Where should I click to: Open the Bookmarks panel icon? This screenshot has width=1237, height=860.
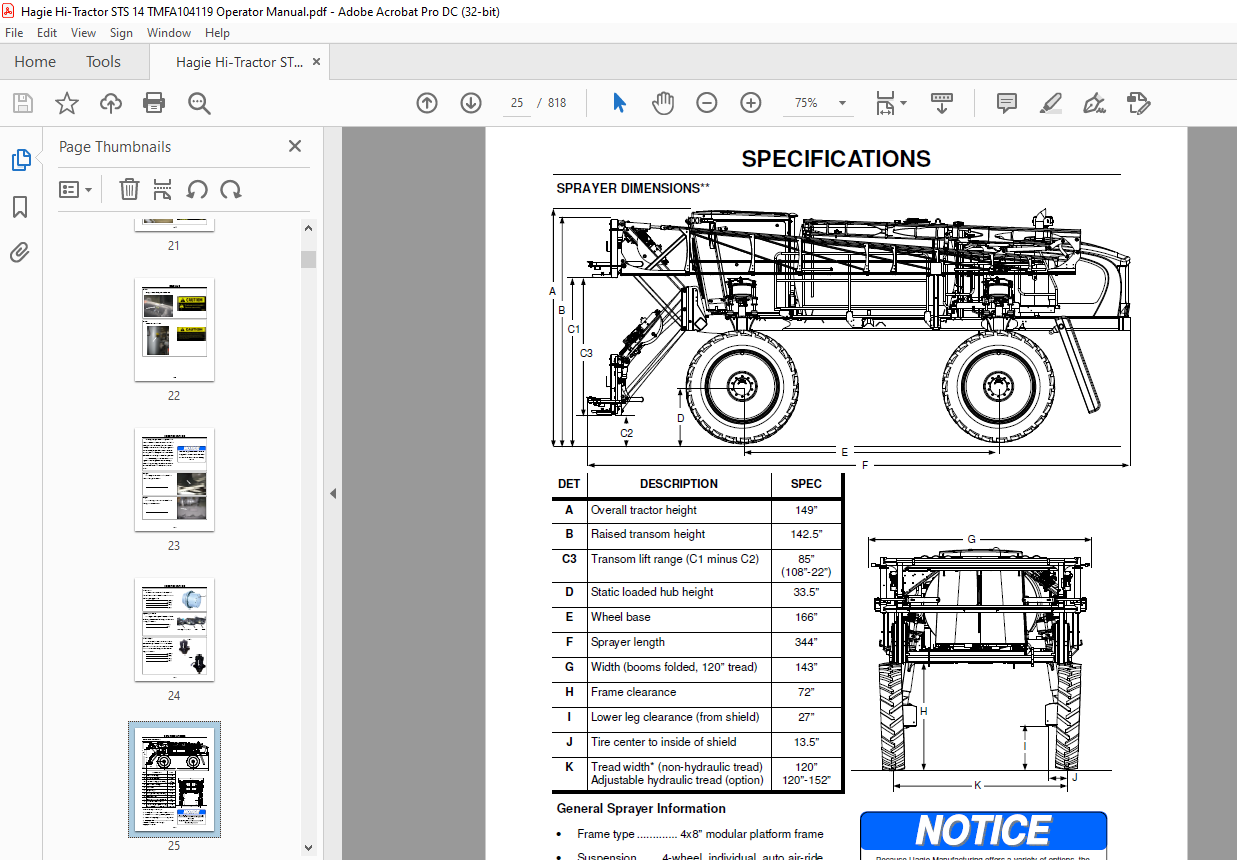(20, 207)
